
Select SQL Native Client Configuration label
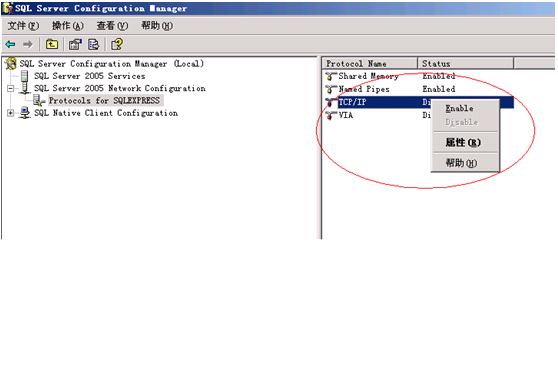106,113
